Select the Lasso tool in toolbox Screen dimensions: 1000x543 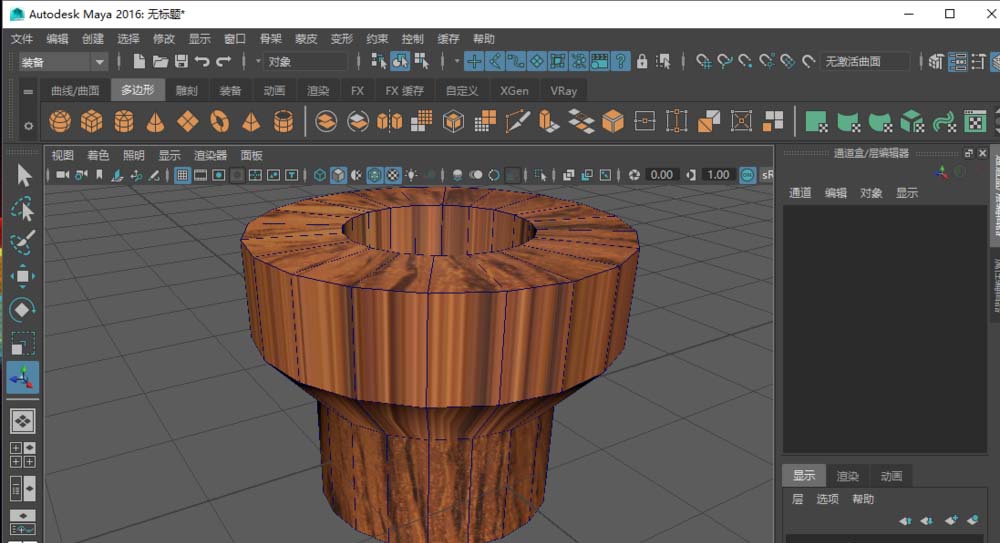(x=23, y=209)
